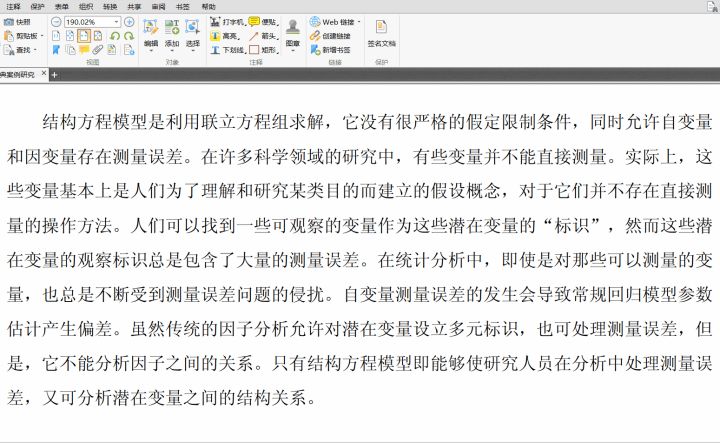Image resolution: width=720 pixels, height=443 pixels.
Task: Click the 快照 snapshot camera tool
Action: point(17,22)
